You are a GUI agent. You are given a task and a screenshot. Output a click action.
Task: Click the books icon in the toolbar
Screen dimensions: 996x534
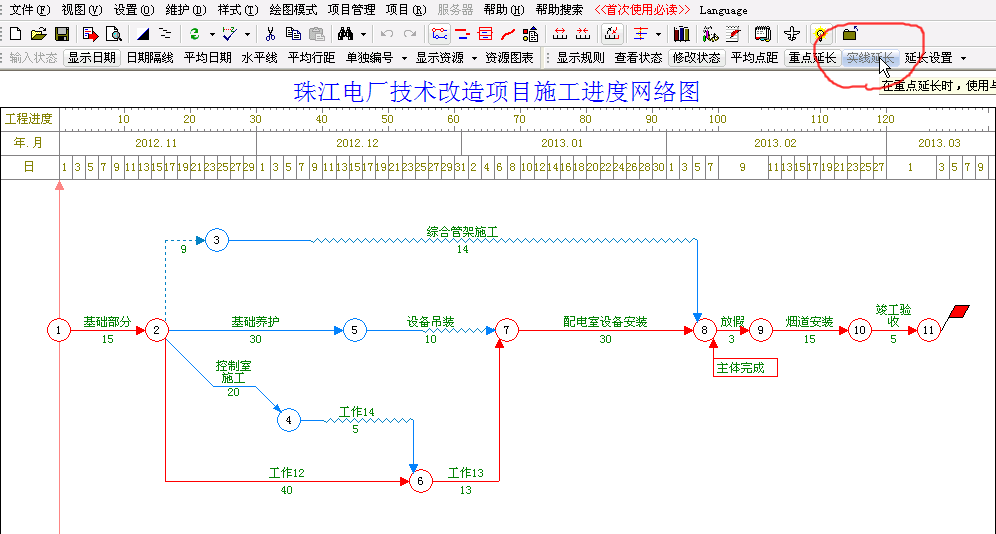pyautogui.click(x=682, y=34)
